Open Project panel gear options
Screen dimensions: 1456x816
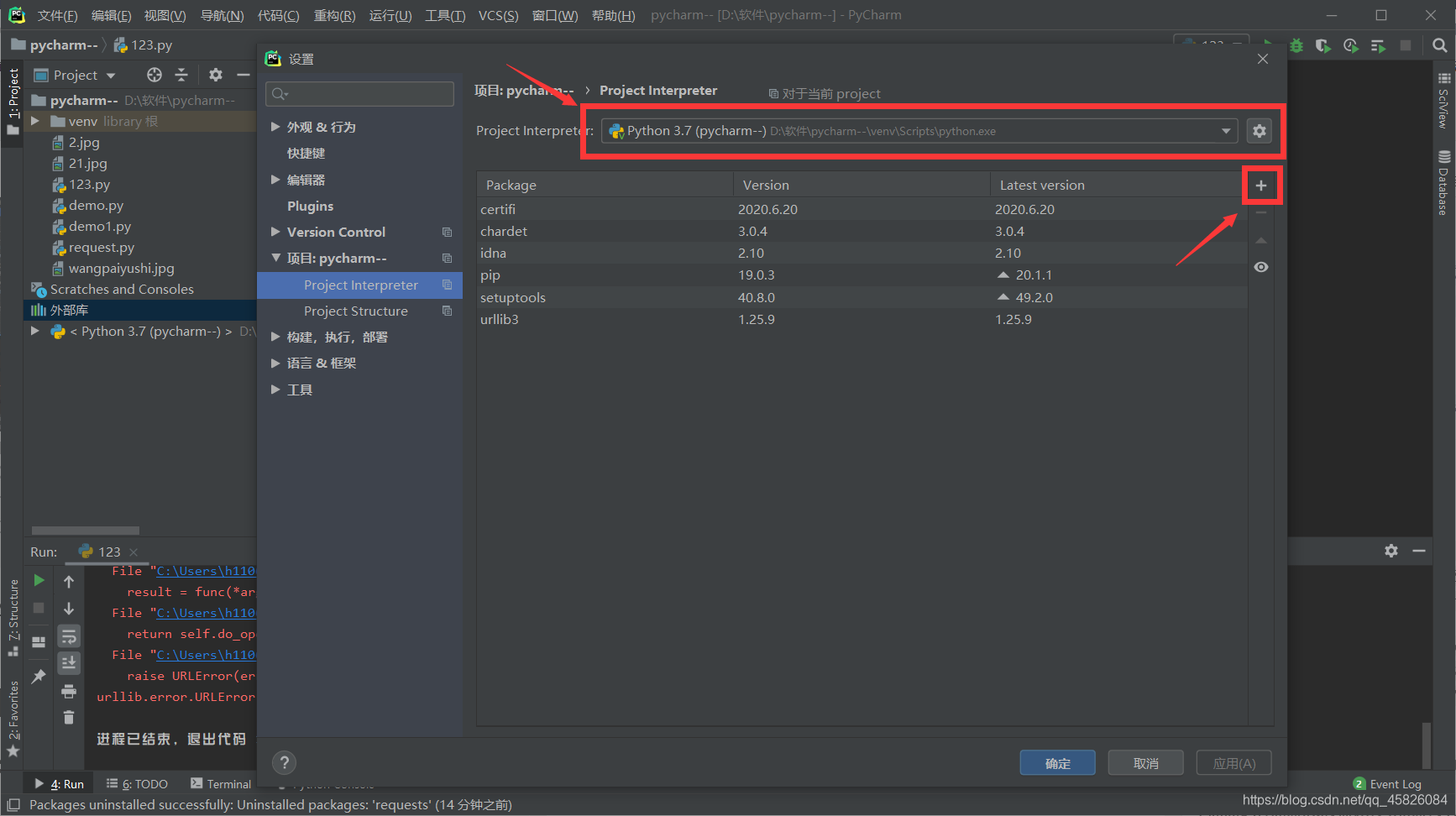[x=216, y=75]
